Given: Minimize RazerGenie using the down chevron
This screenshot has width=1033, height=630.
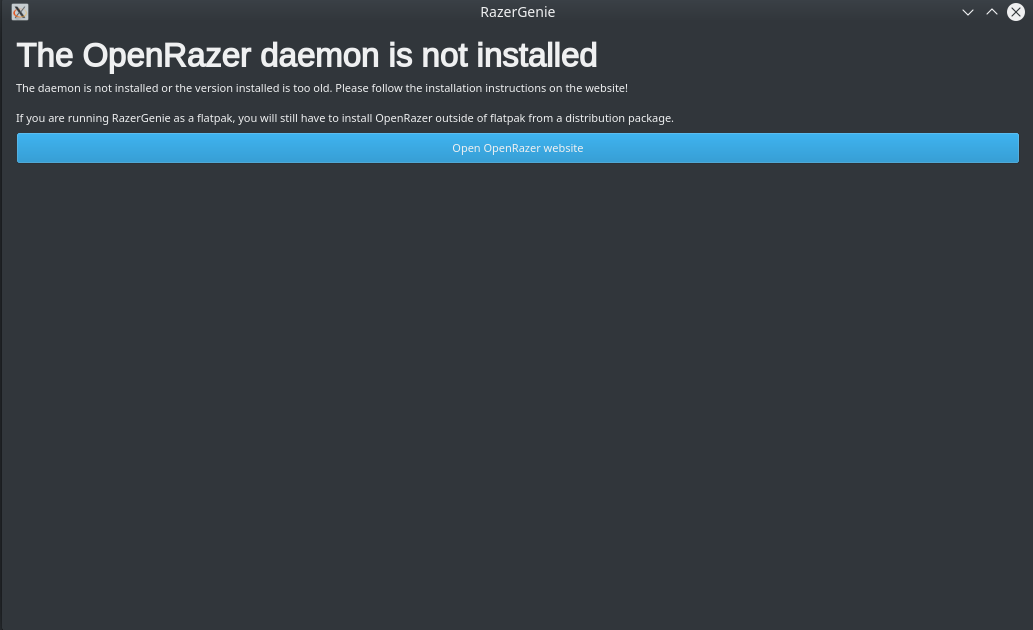Looking at the screenshot, I should pos(967,12).
